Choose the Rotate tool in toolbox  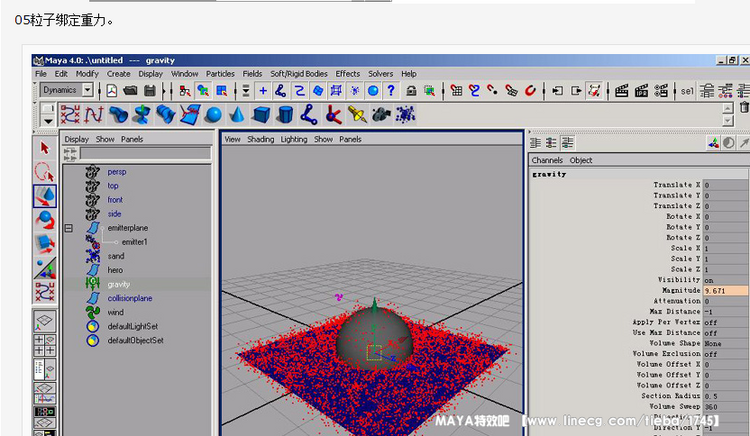[44, 220]
